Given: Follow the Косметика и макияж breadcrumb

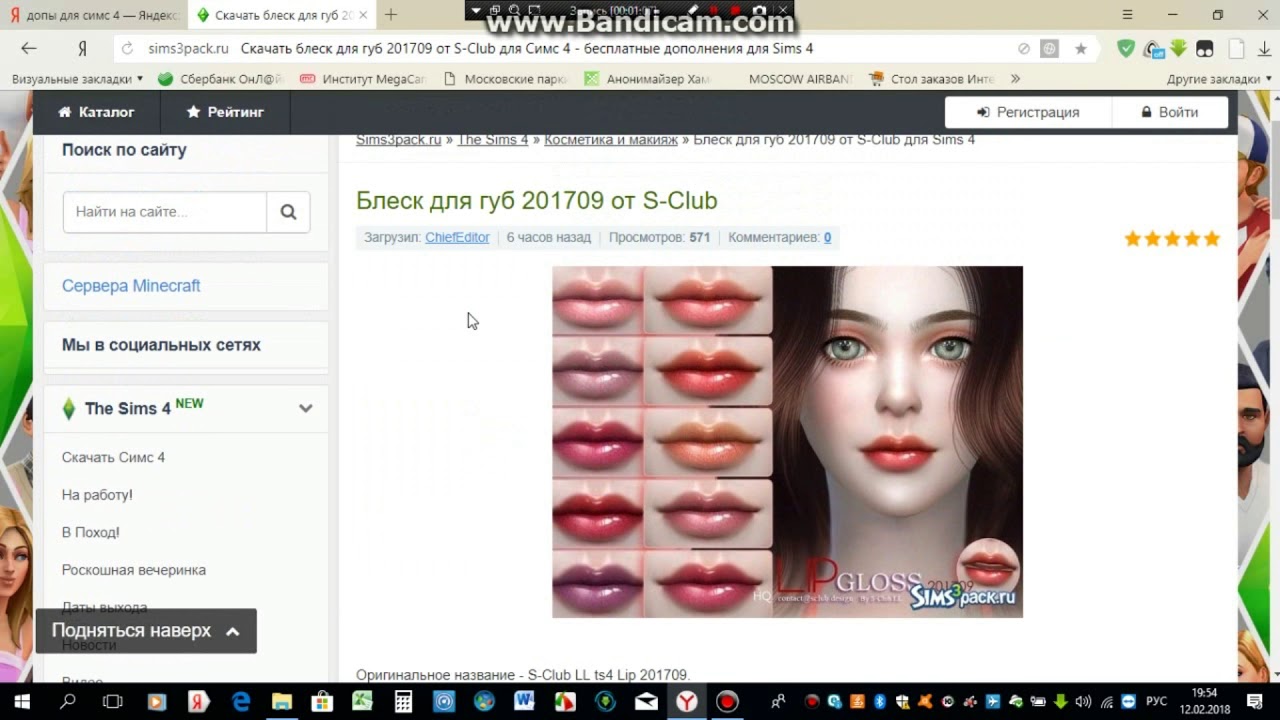Looking at the screenshot, I should tap(611, 140).
